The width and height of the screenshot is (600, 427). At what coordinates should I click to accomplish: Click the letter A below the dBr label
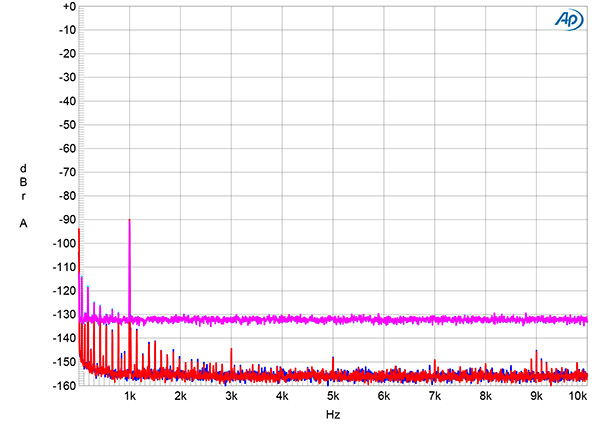click(x=22, y=224)
